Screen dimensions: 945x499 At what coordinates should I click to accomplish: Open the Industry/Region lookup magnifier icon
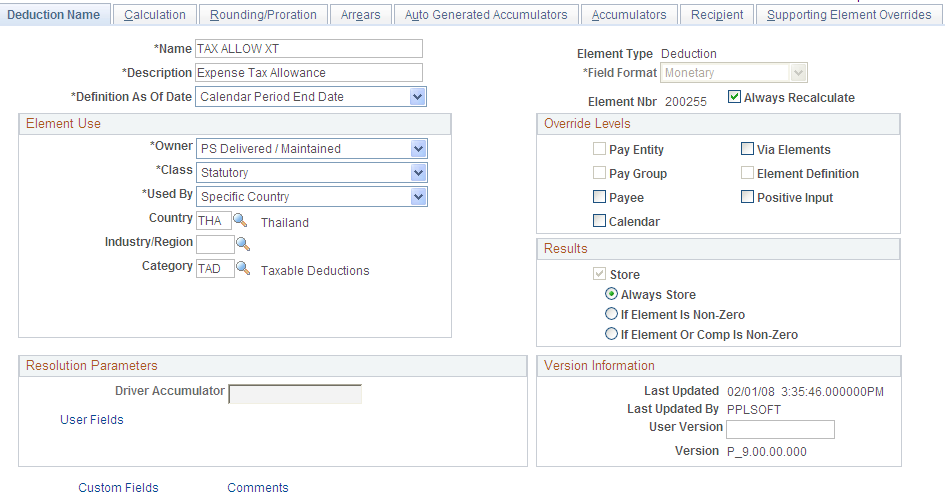point(242,244)
